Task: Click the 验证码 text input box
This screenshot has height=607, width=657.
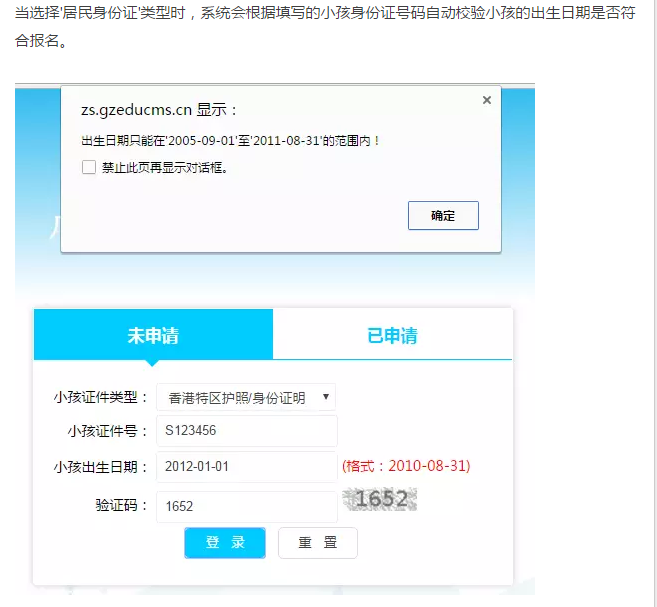Action: (246, 506)
